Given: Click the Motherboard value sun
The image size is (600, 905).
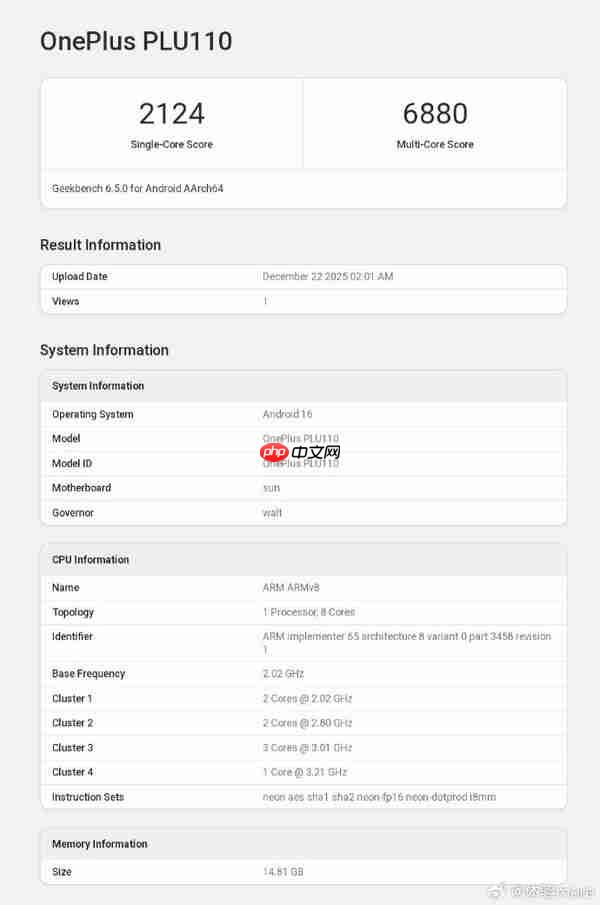Looking at the screenshot, I should pos(271,488).
